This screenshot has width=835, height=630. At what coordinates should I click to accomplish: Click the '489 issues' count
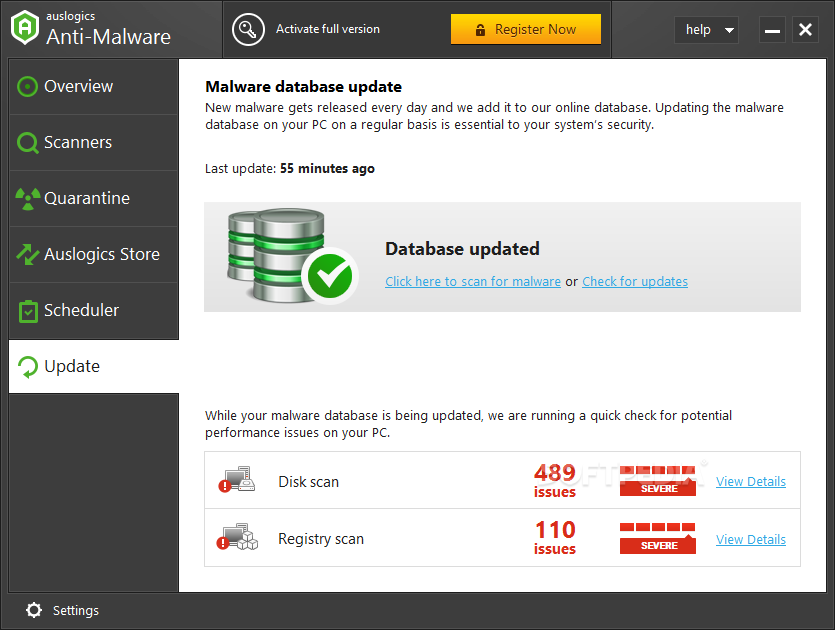555,480
